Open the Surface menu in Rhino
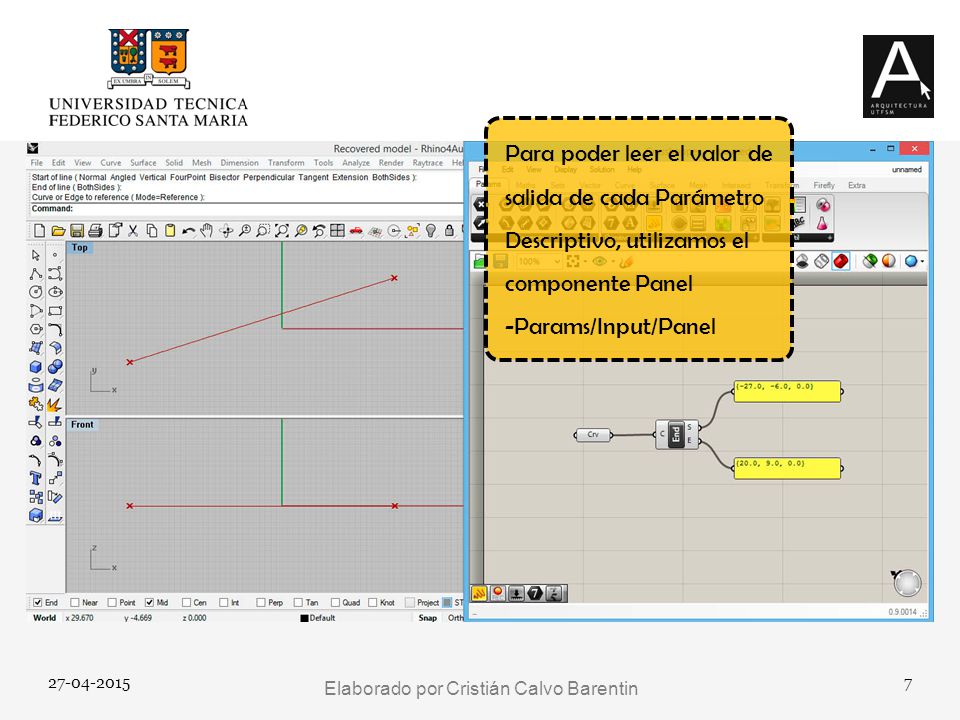 [x=143, y=163]
